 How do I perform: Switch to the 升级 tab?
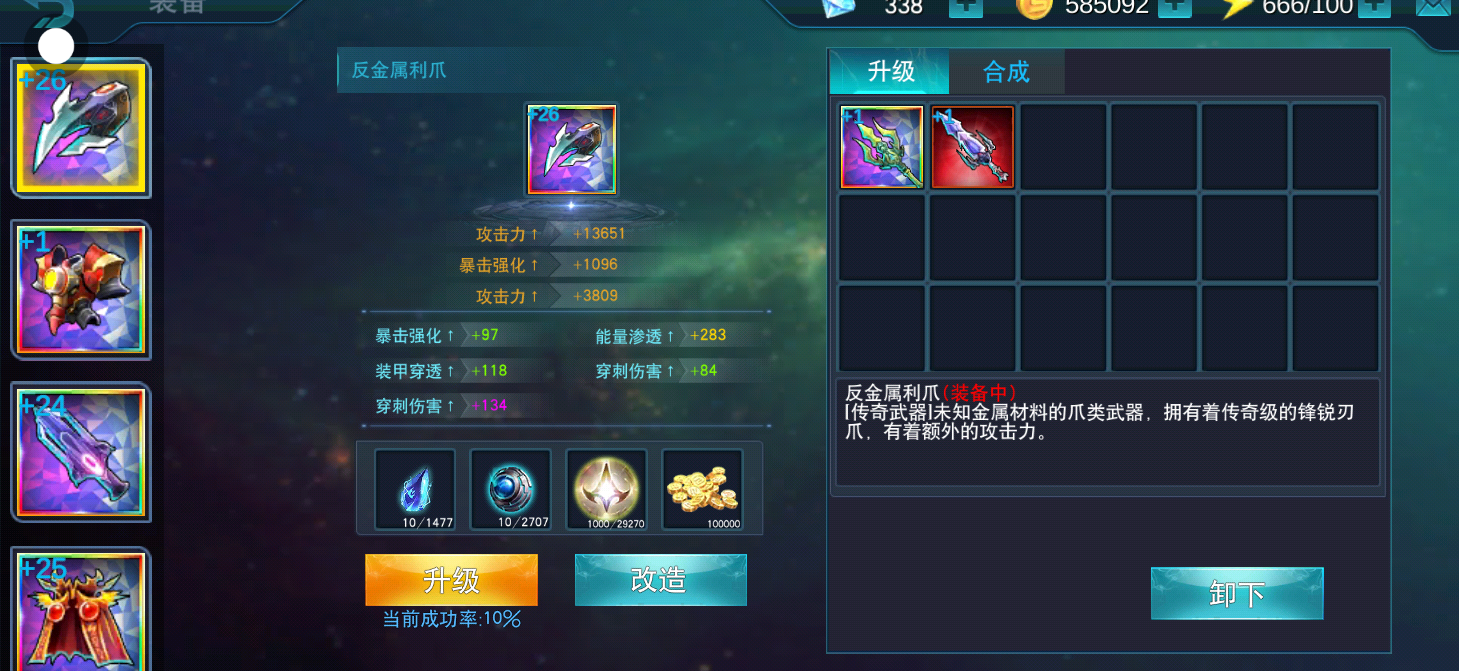[890, 72]
